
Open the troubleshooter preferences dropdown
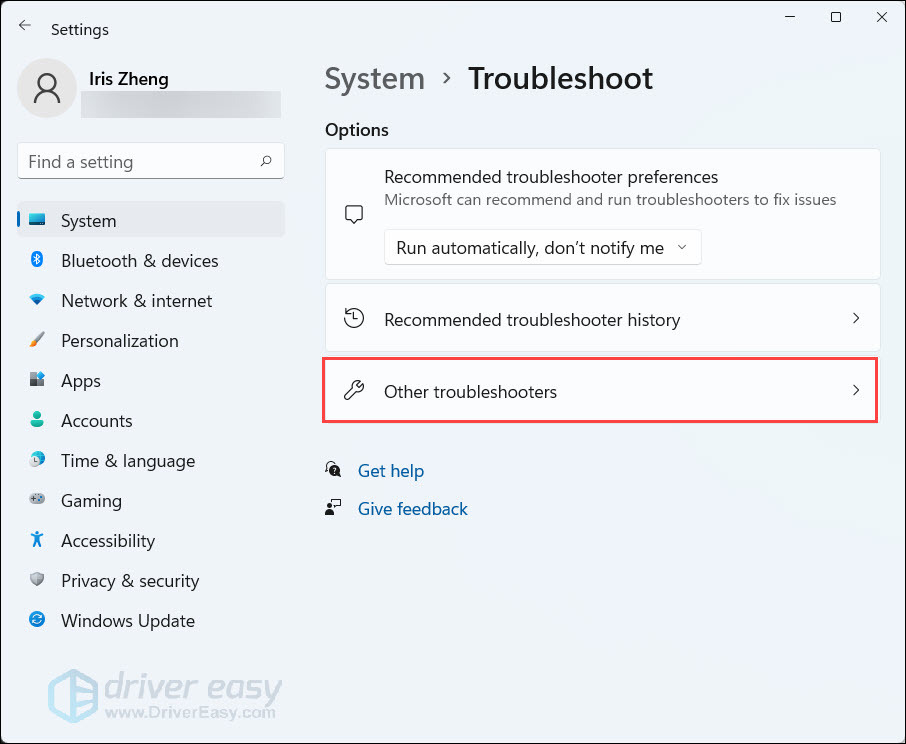click(x=542, y=248)
